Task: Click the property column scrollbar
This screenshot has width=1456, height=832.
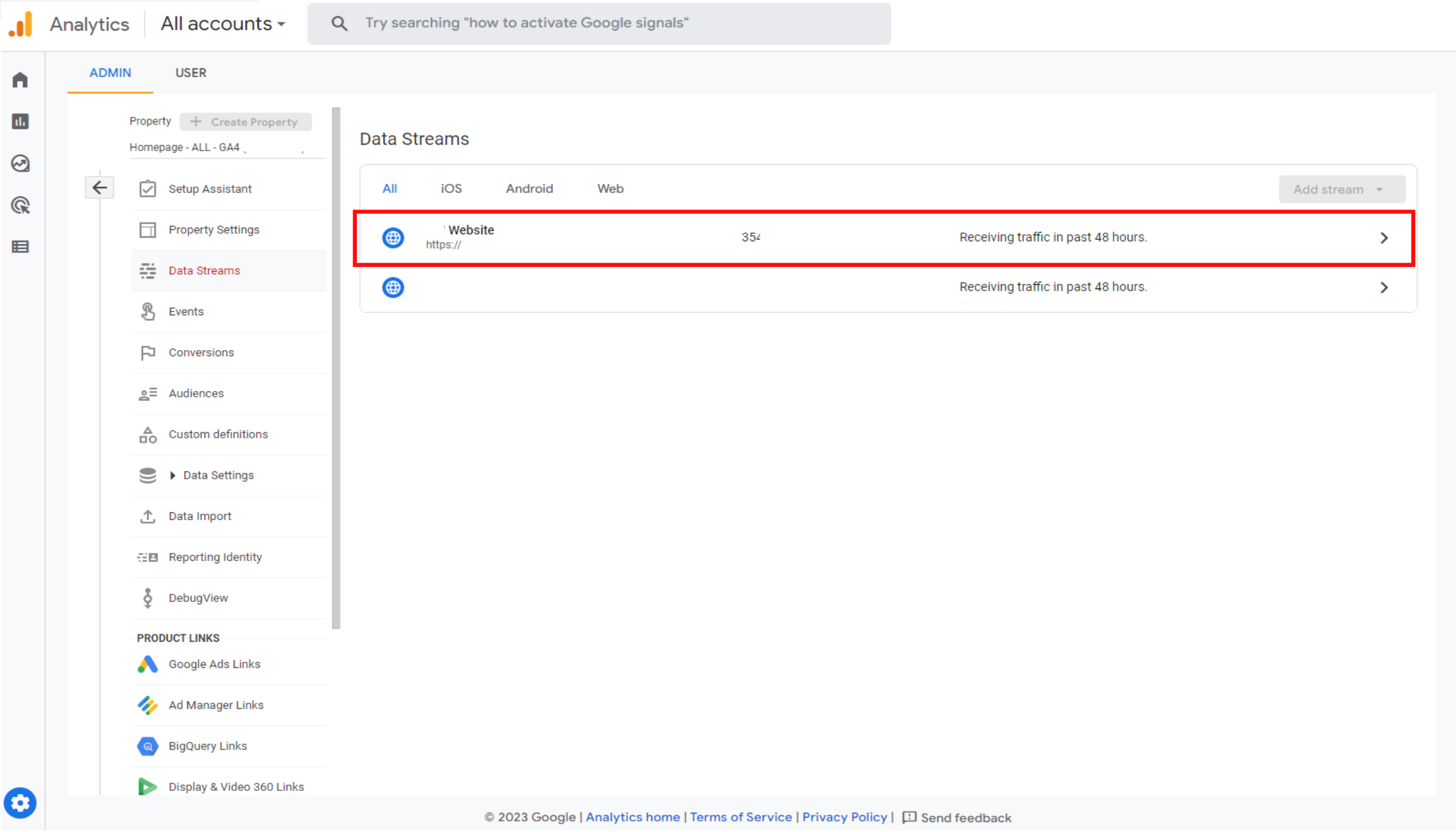Action: (336, 368)
